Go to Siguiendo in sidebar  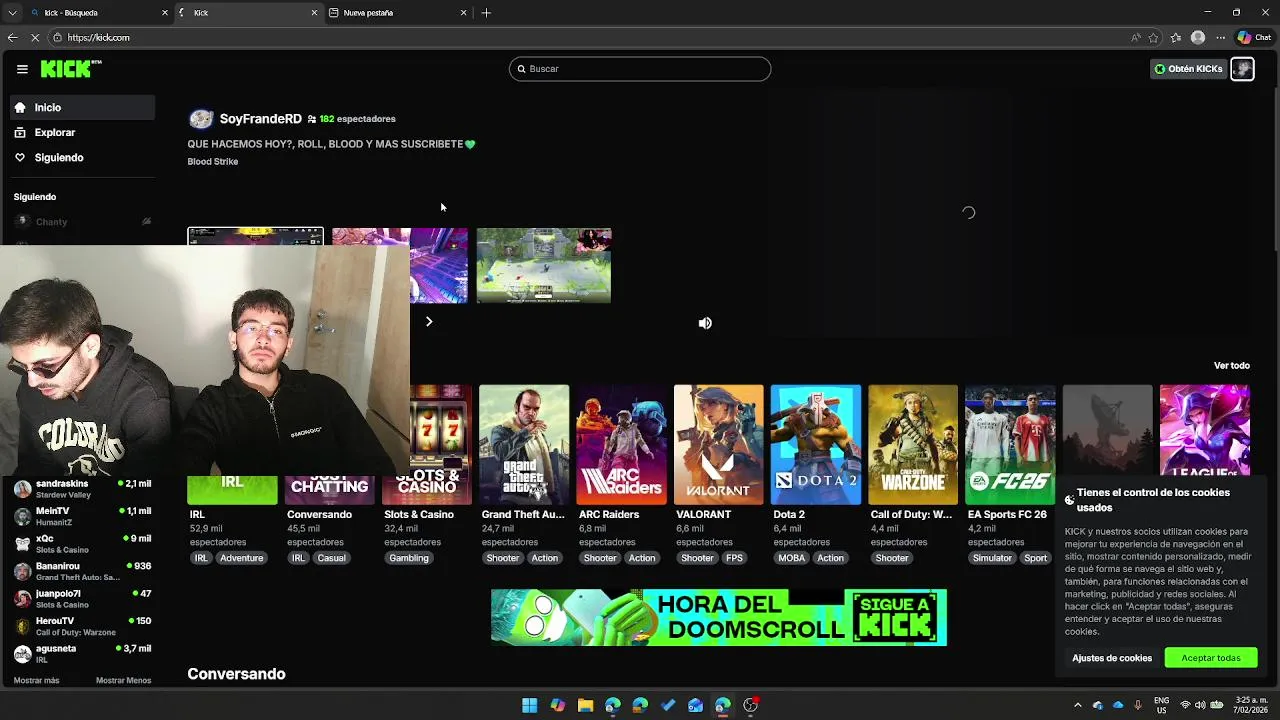pyautogui.click(x=83, y=157)
